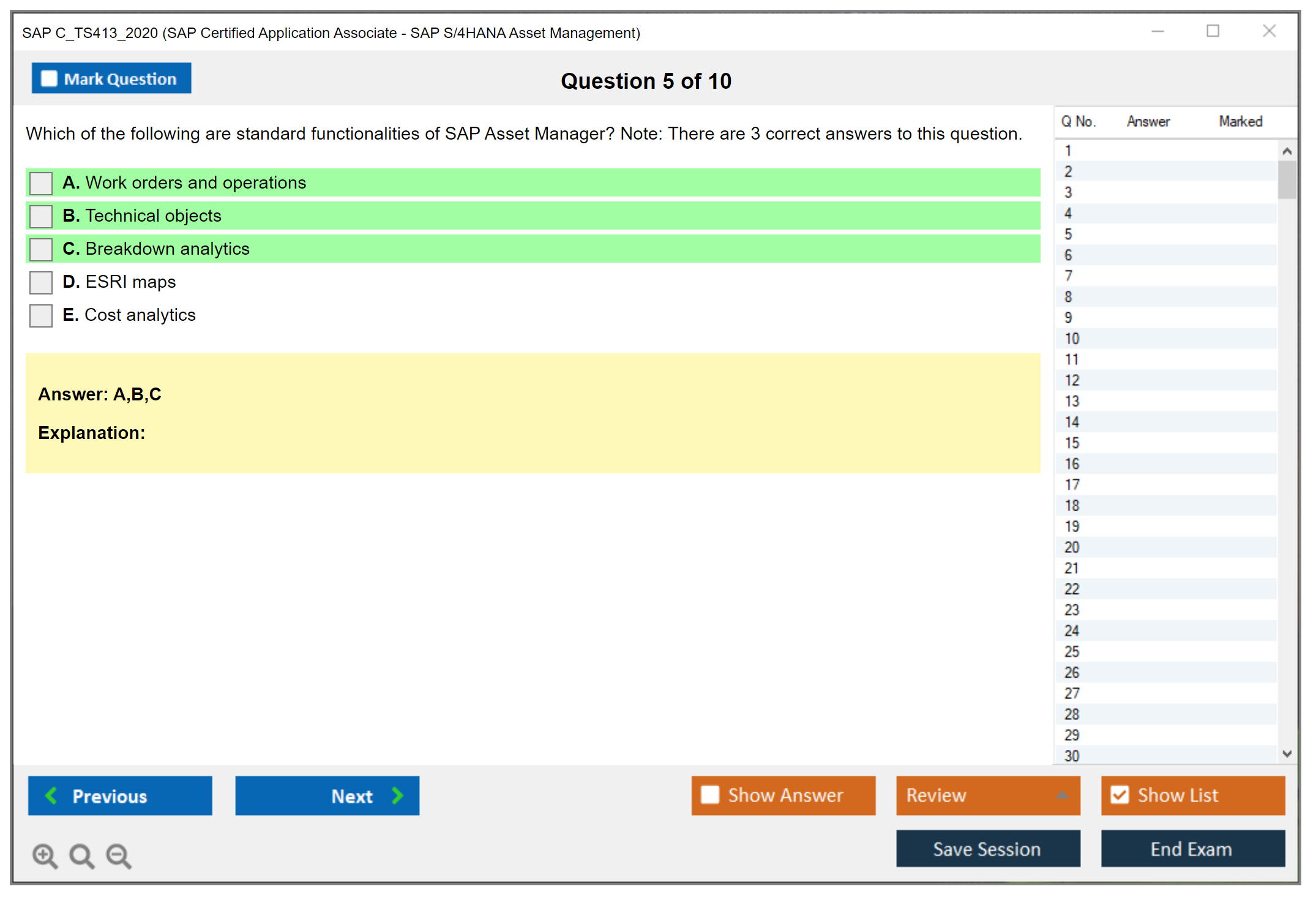
Task: Click the green right chevron on Next
Action: pyautogui.click(x=398, y=795)
